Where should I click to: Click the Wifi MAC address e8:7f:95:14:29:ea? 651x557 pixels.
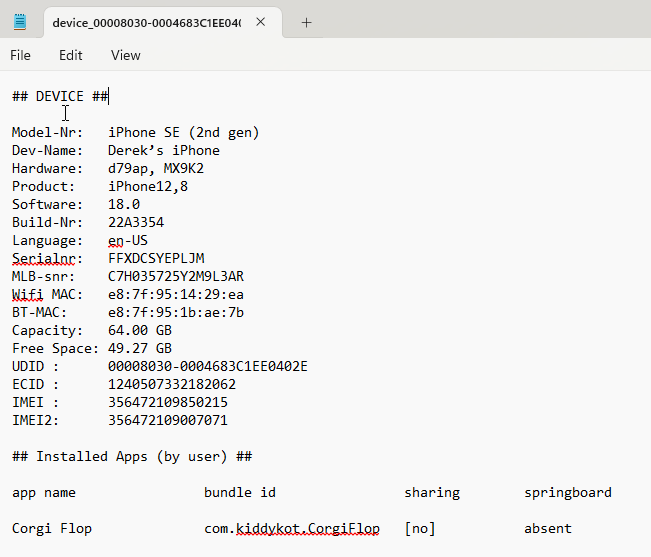click(x=175, y=294)
